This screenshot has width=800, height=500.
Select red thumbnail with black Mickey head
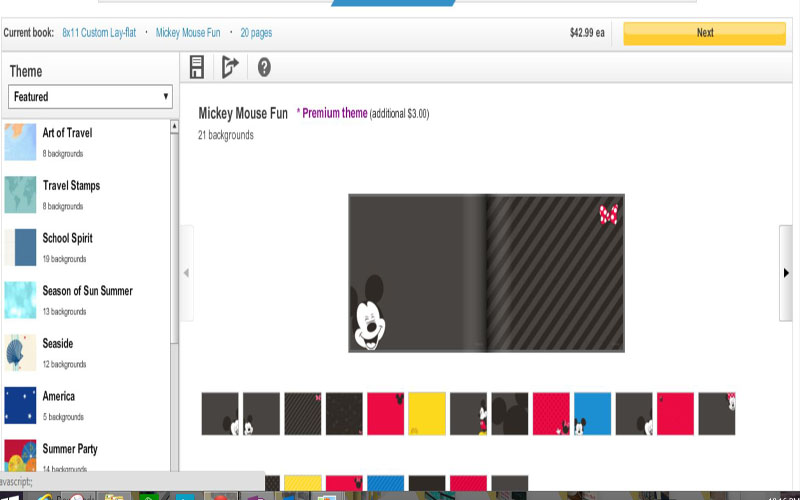(386, 414)
